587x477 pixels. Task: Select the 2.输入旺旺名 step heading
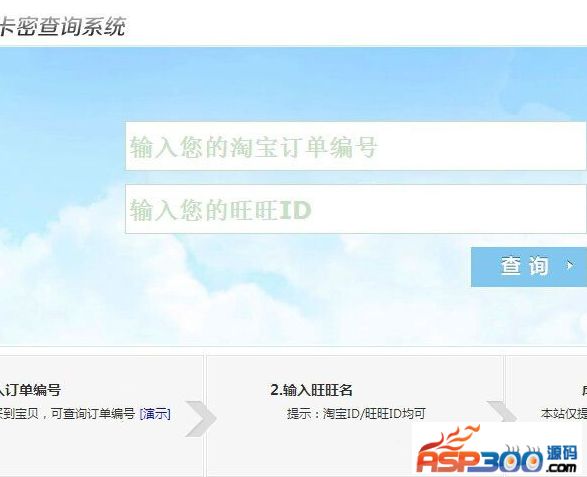(x=311, y=390)
